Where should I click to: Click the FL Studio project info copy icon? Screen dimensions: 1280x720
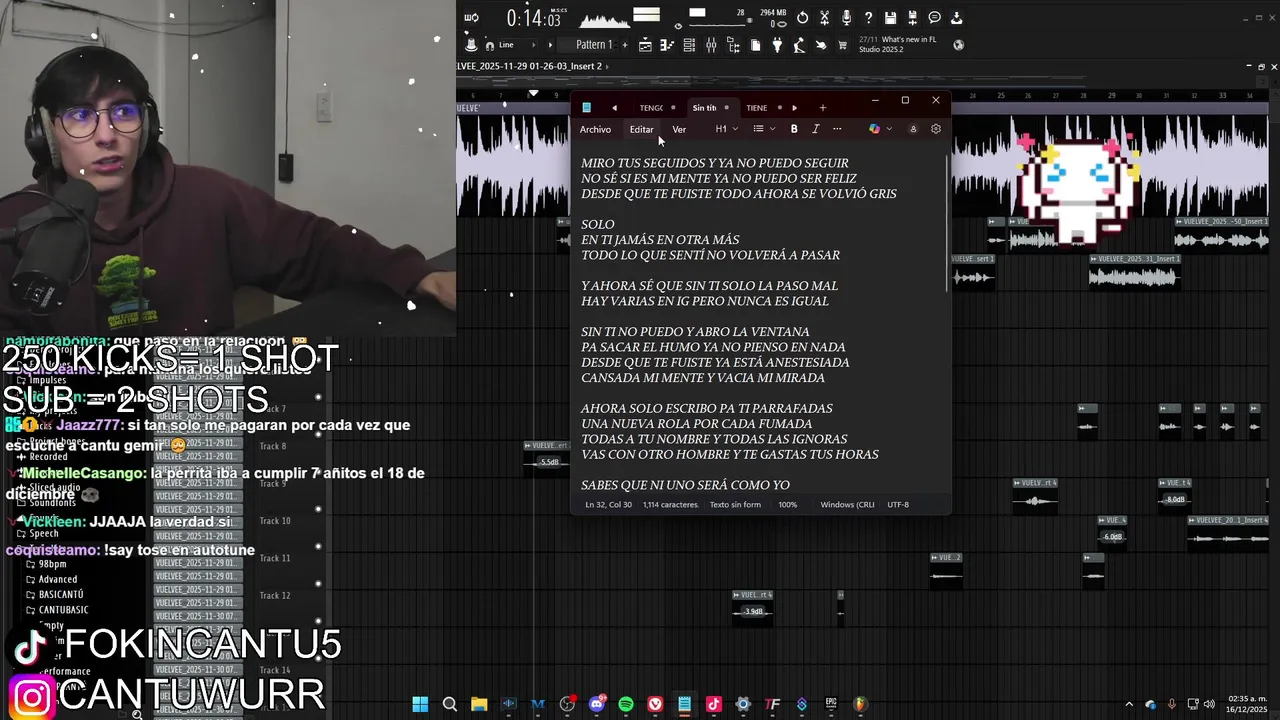point(755,46)
